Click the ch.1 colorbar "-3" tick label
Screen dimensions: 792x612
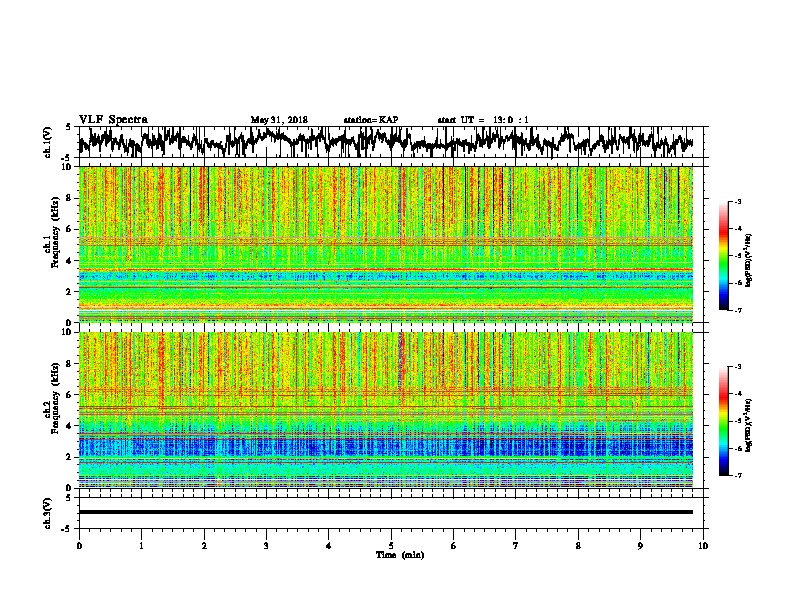point(737,201)
